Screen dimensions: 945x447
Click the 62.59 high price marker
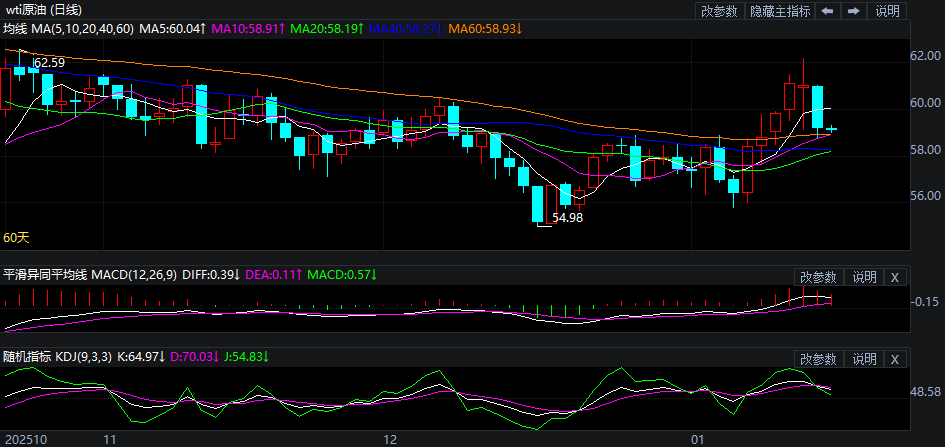pos(49,63)
